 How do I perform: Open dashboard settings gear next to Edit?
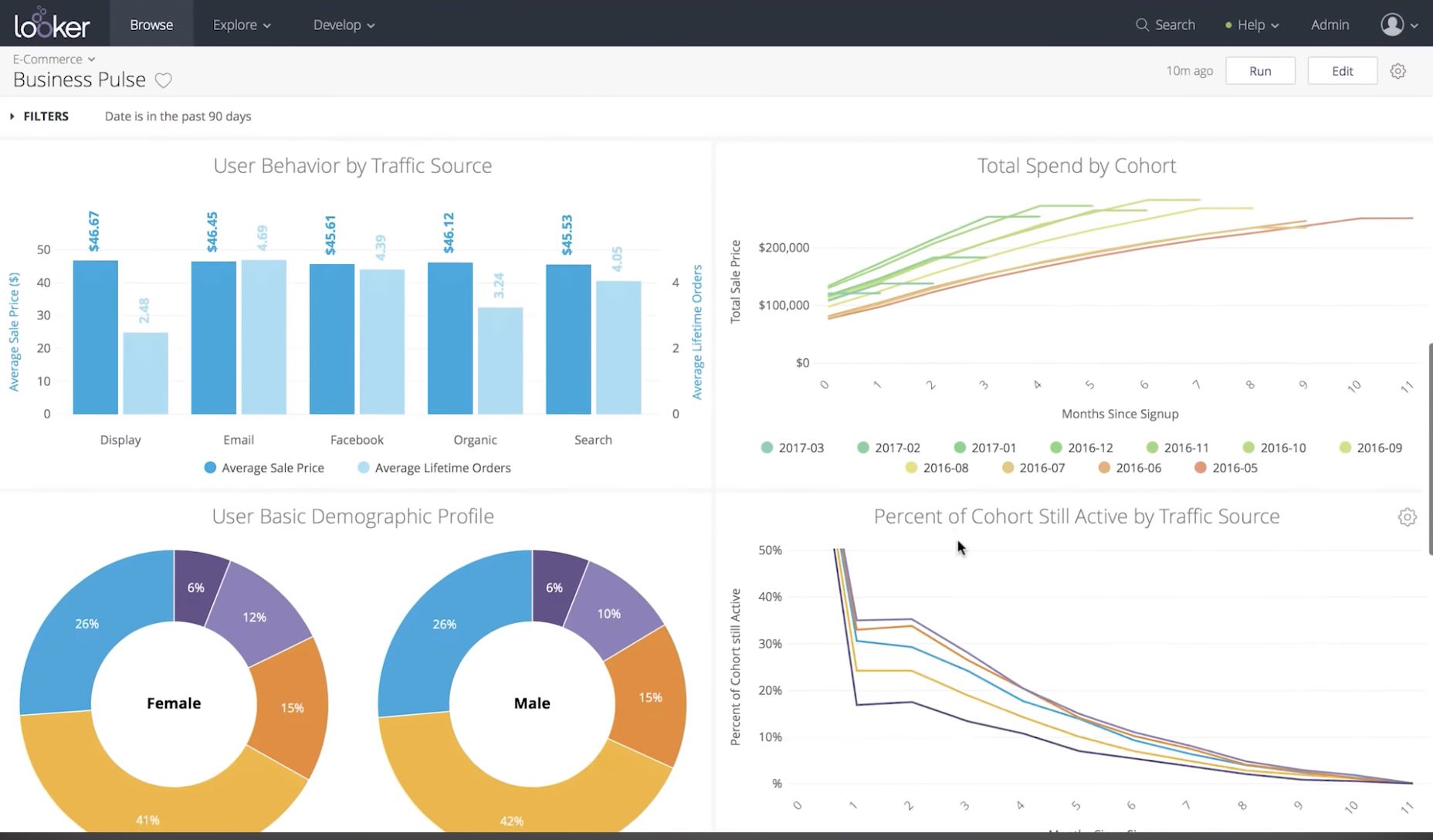1397,71
